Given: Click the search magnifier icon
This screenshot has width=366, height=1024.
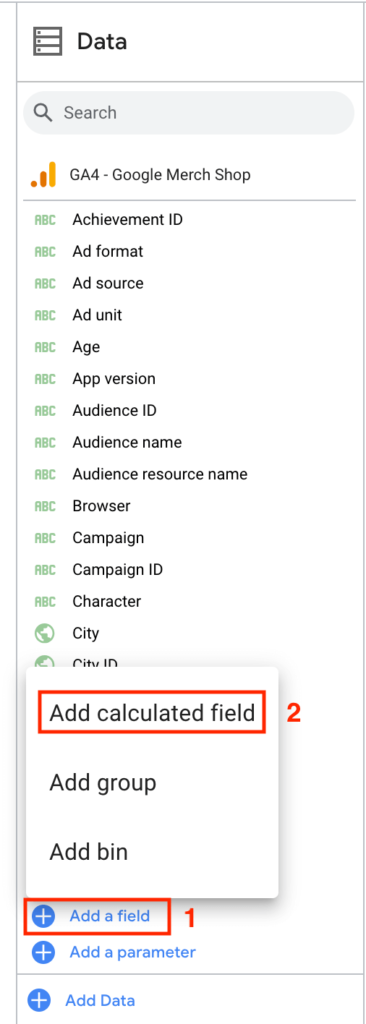Looking at the screenshot, I should point(43,113).
